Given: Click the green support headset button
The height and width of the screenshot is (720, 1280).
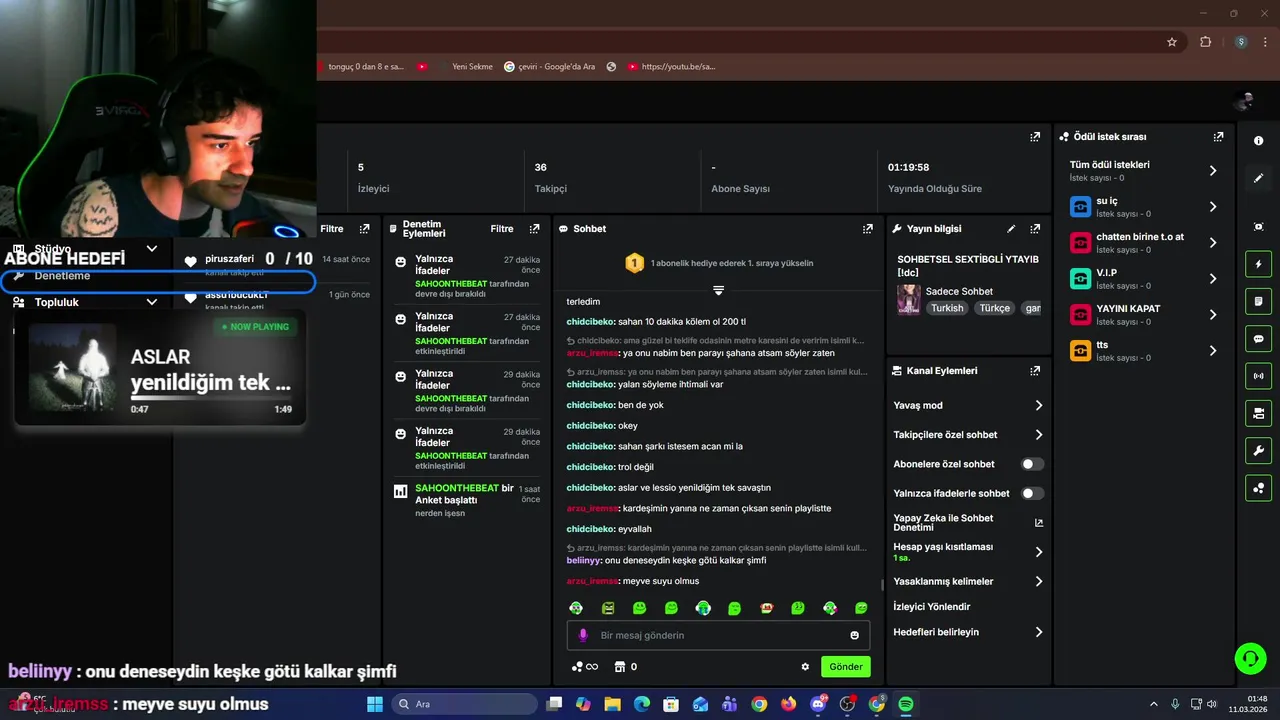Looking at the screenshot, I should coord(1250,658).
